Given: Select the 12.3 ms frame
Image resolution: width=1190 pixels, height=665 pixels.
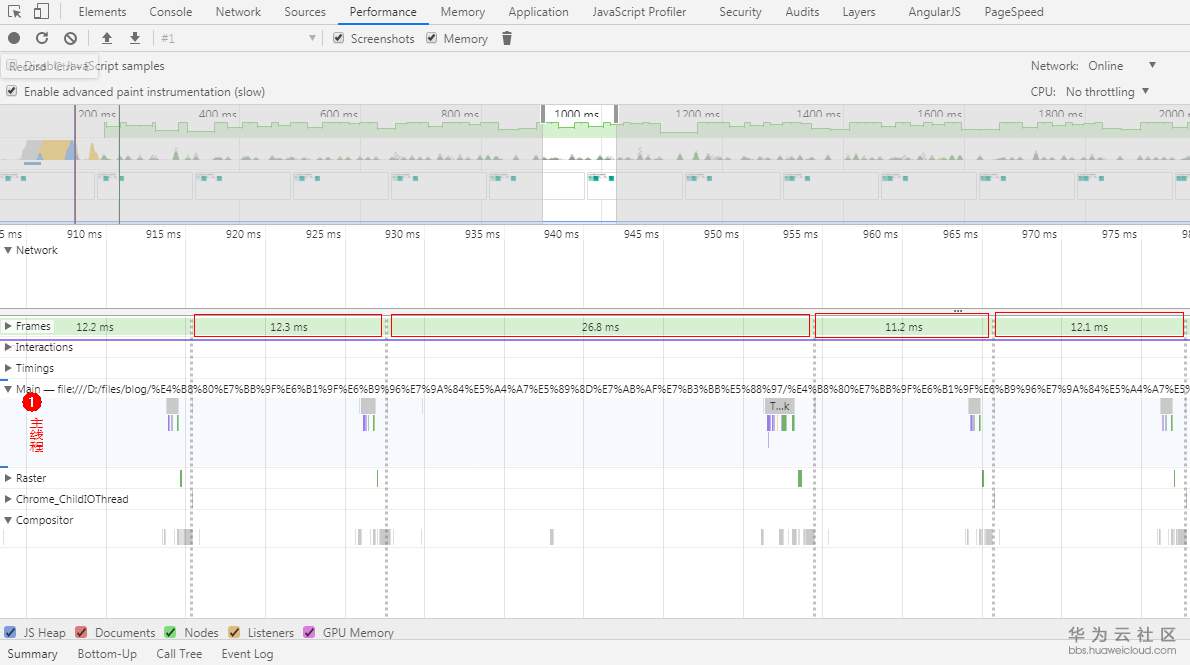Looking at the screenshot, I should (x=288, y=326).
